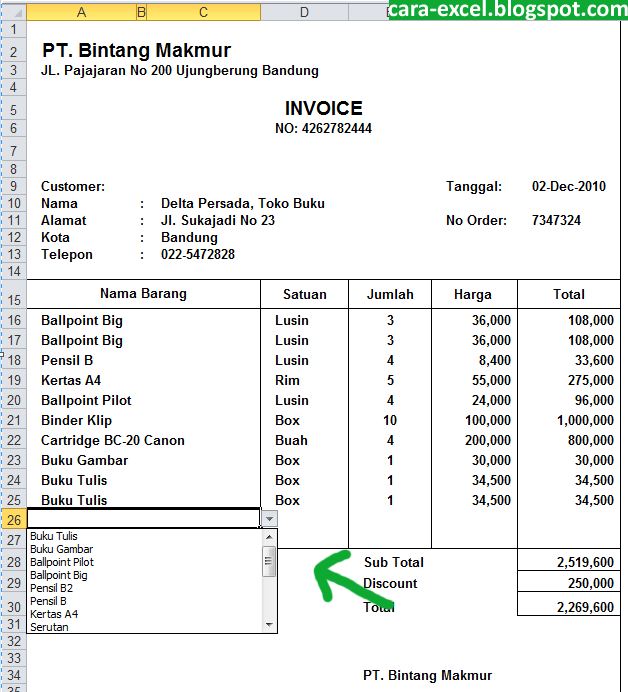The width and height of the screenshot is (628, 692).
Task: Select Pensil B from the dropdown list
Action: (x=48, y=601)
